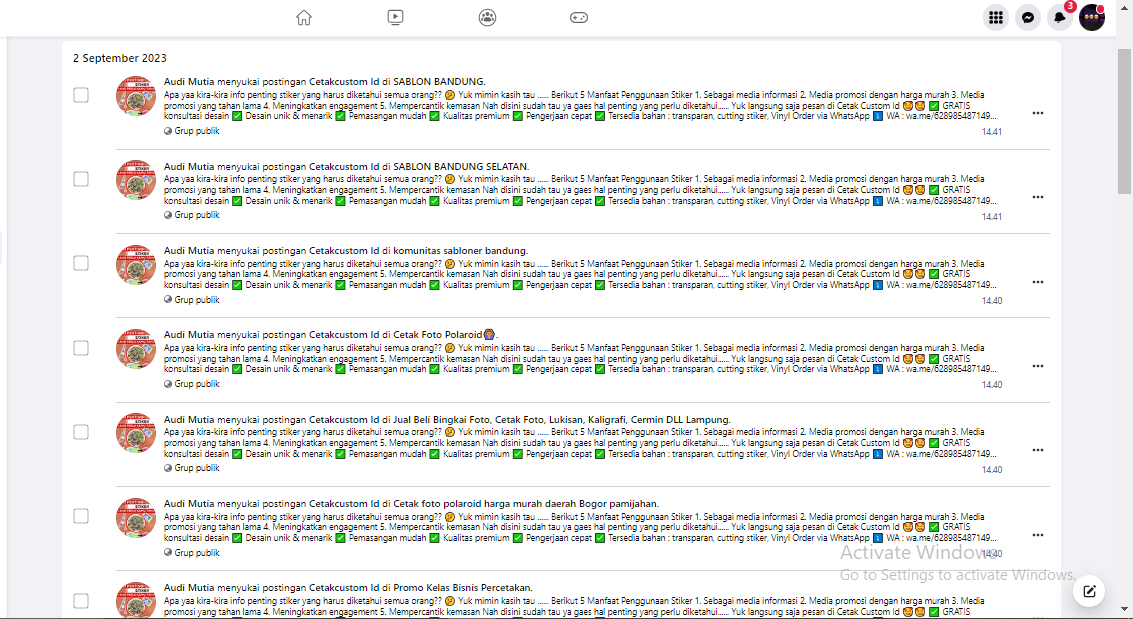Open the Watch video icon
The width and height of the screenshot is (1133, 619).
[395, 17]
